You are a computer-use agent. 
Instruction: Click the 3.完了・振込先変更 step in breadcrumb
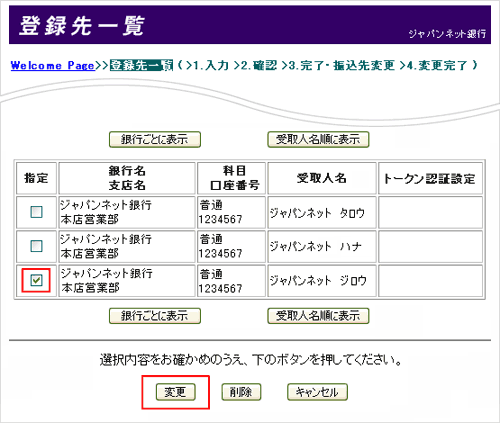click(x=339, y=65)
